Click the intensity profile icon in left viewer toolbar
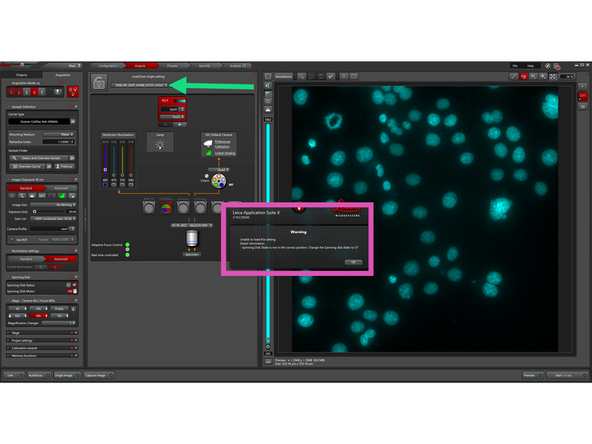Image resolution: width=592 pixels, height=444 pixels. tap(268, 110)
